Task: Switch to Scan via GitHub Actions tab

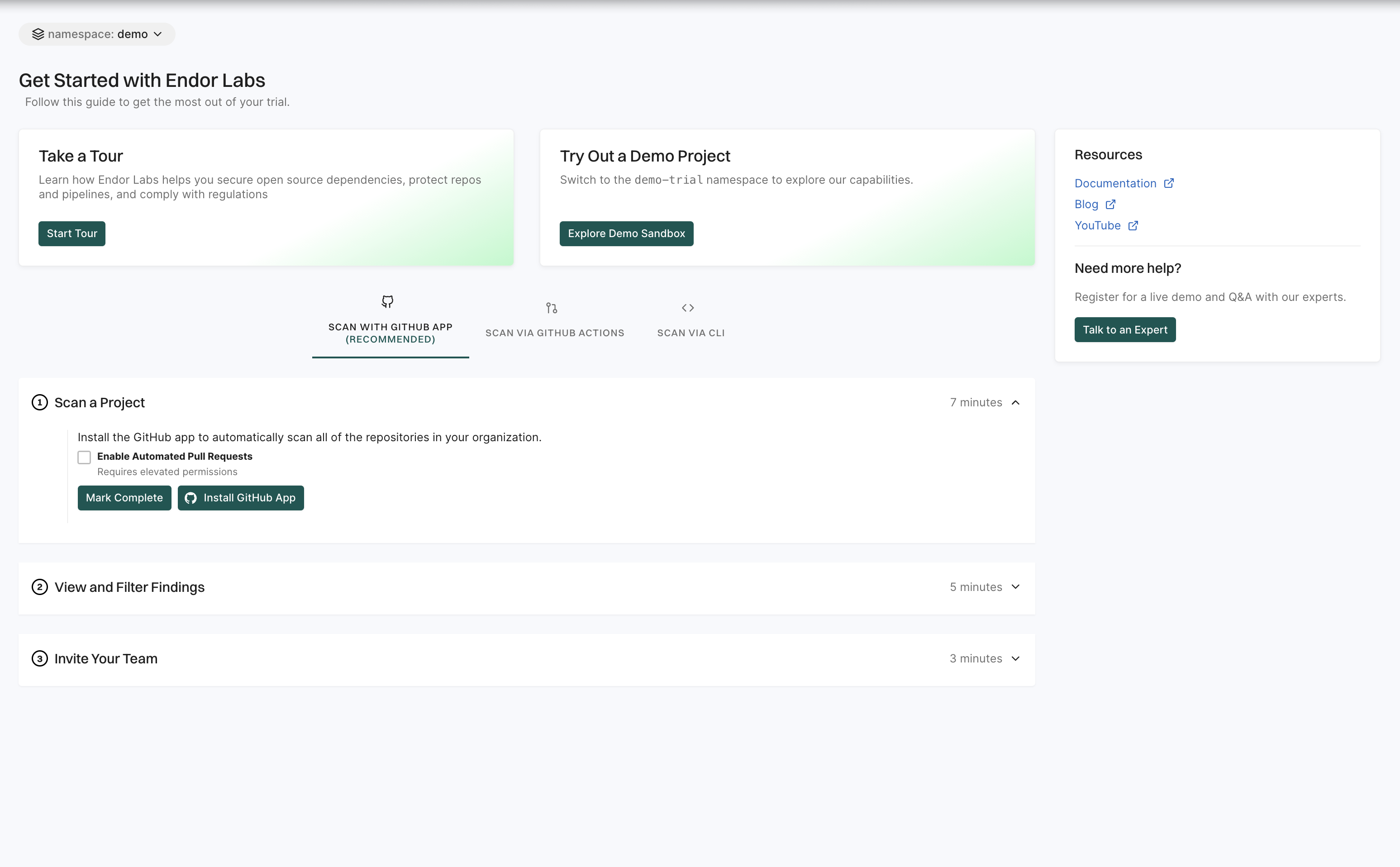Action: pyautogui.click(x=554, y=333)
